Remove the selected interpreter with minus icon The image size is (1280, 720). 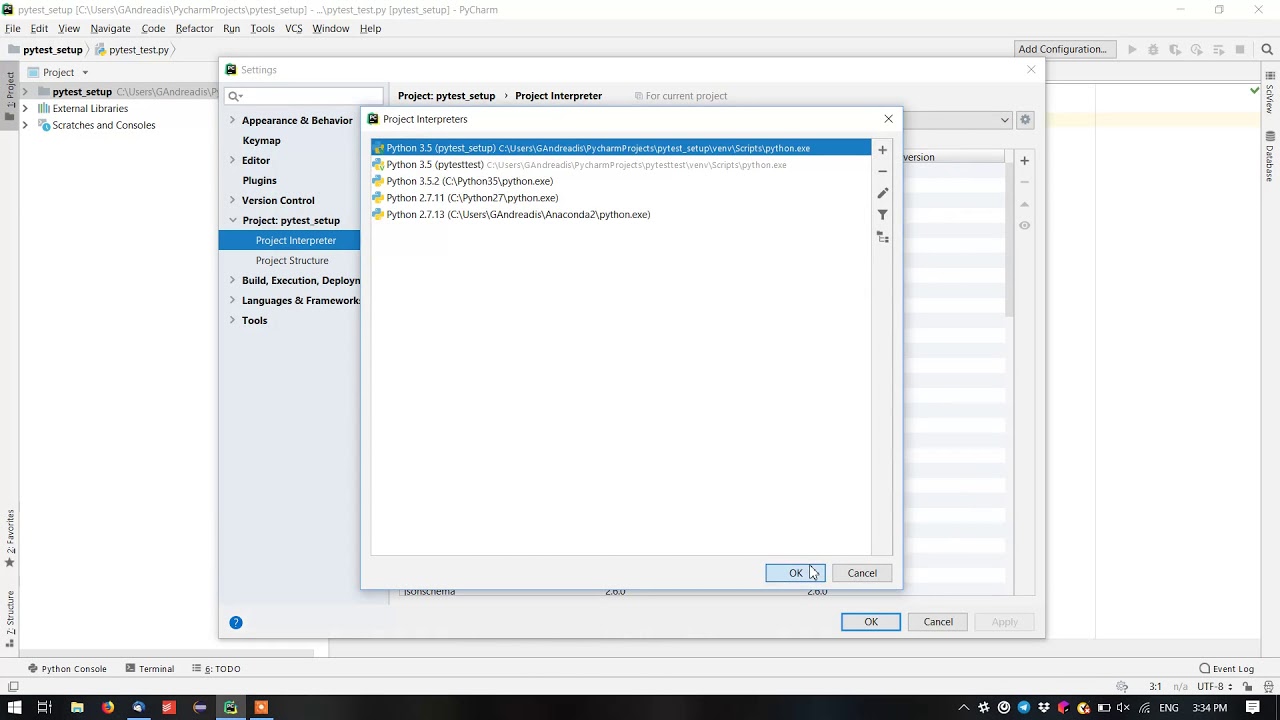882,171
